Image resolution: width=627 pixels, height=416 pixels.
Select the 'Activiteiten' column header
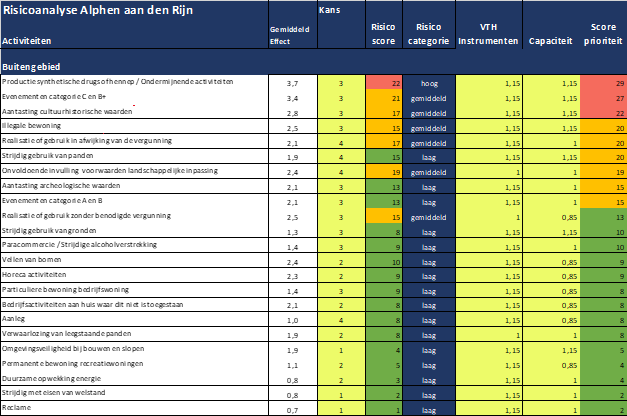click(x=27, y=43)
